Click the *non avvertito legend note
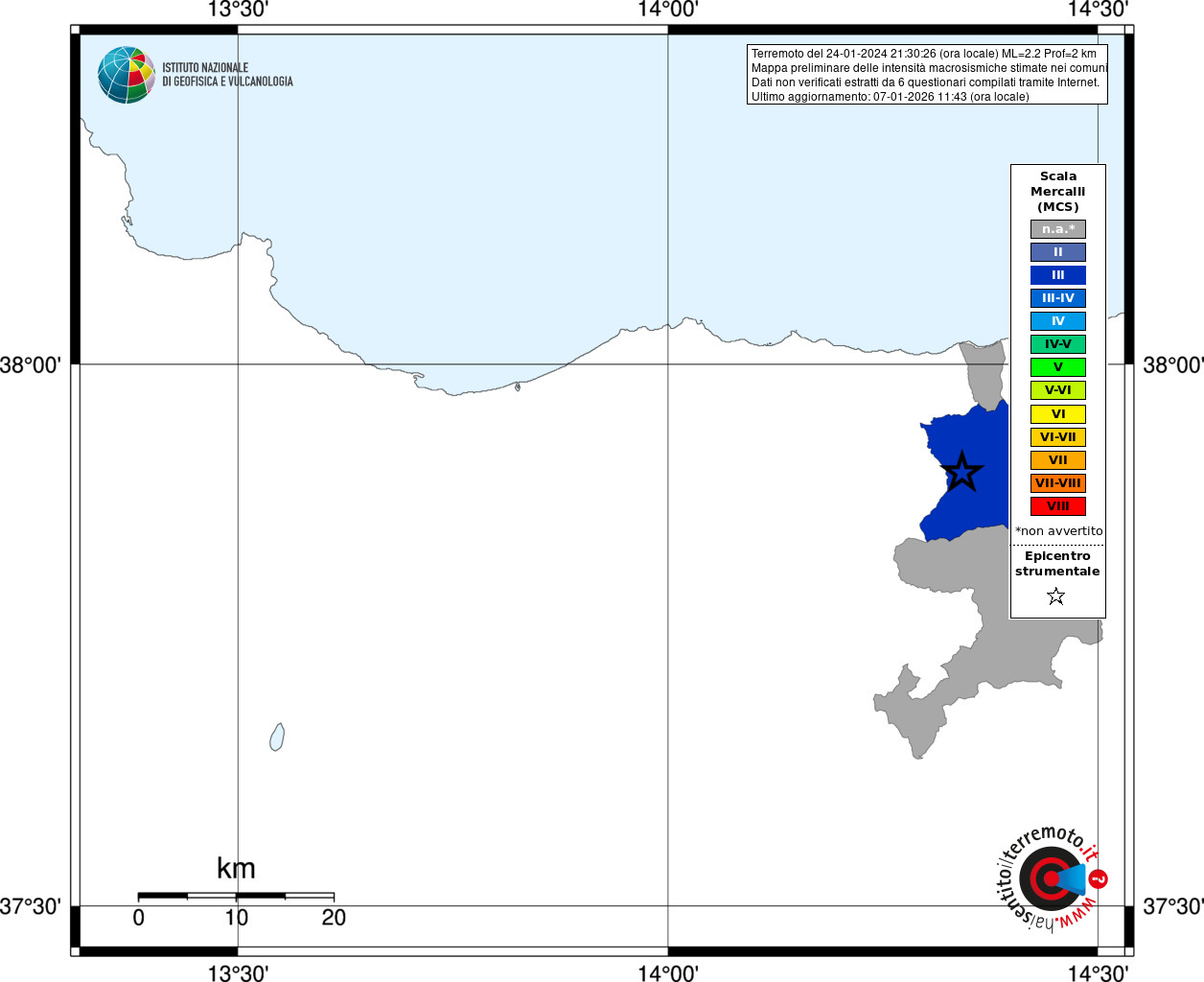The height and width of the screenshot is (982, 1204). pyautogui.click(x=1059, y=531)
